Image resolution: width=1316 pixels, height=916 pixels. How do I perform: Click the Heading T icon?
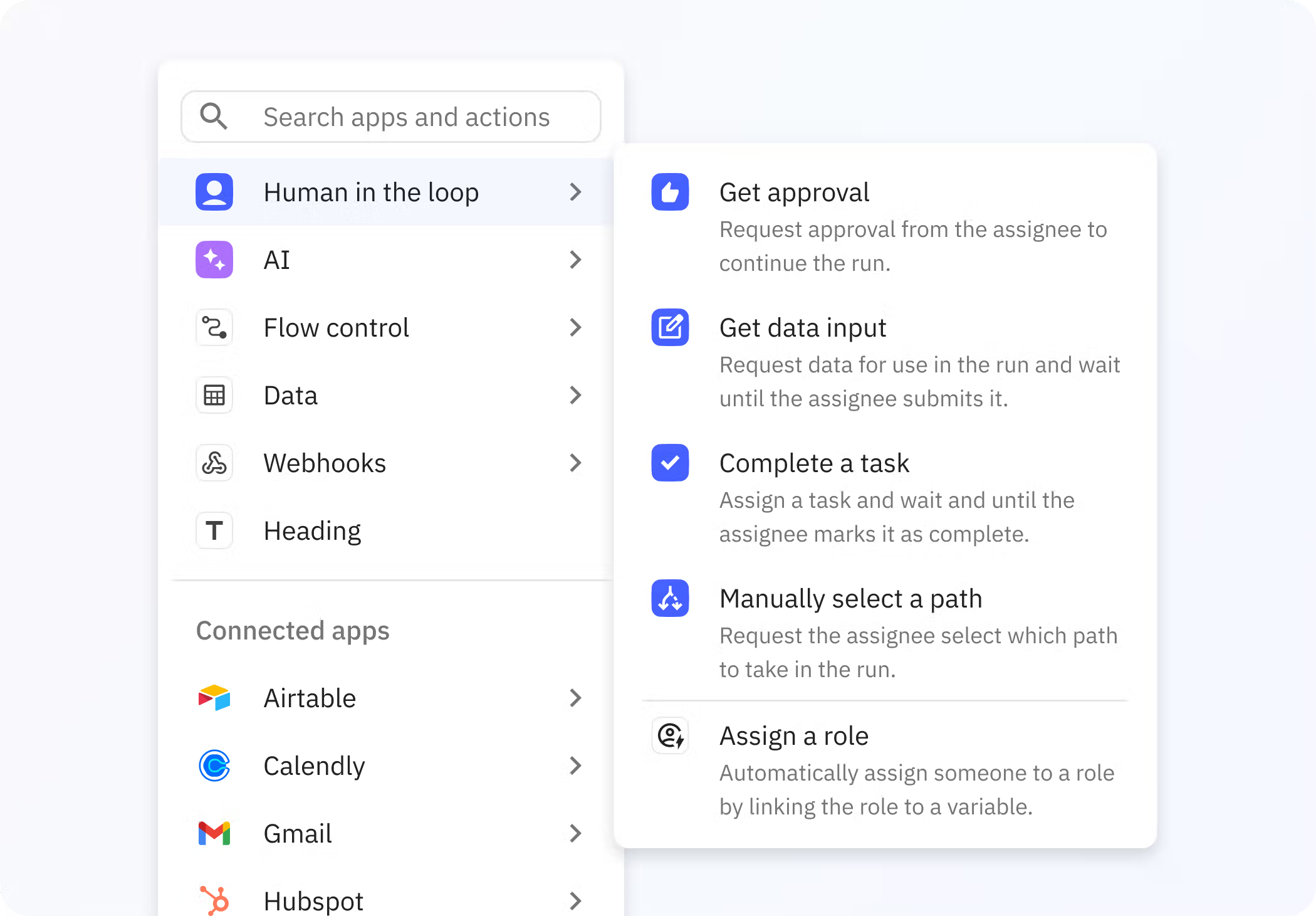[x=214, y=530]
